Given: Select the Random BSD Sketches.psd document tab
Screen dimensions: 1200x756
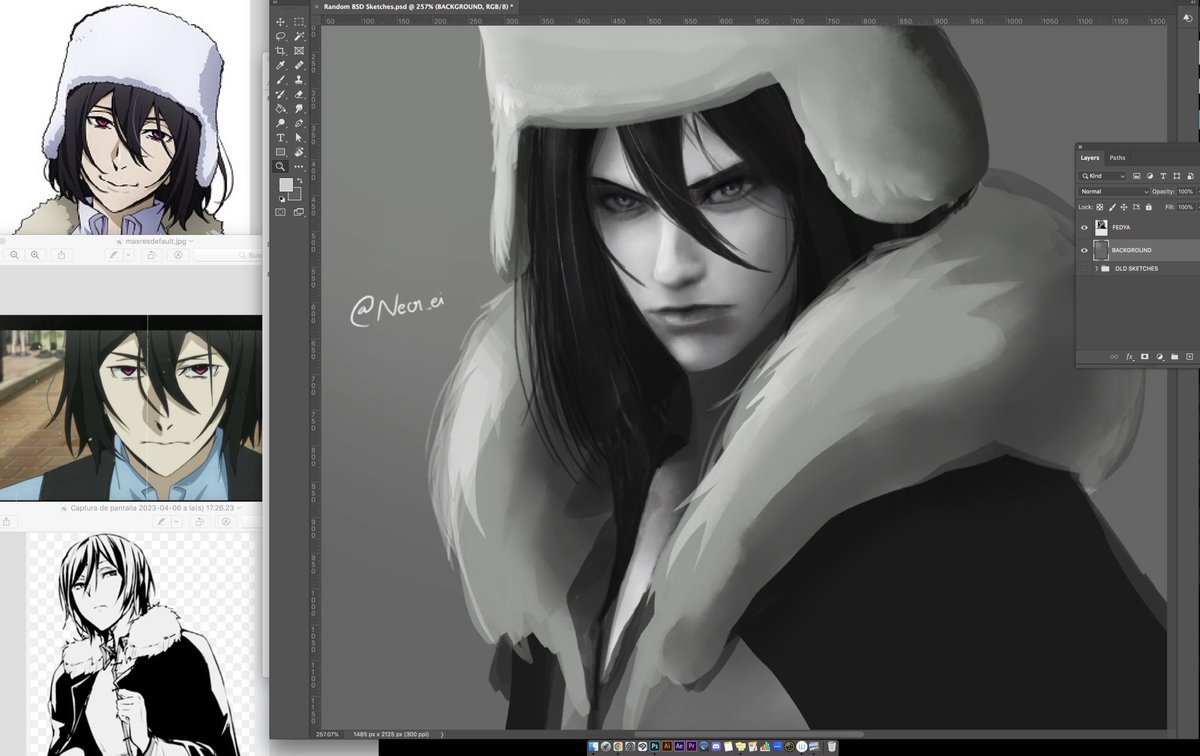Looking at the screenshot, I should click(x=418, y=6).
